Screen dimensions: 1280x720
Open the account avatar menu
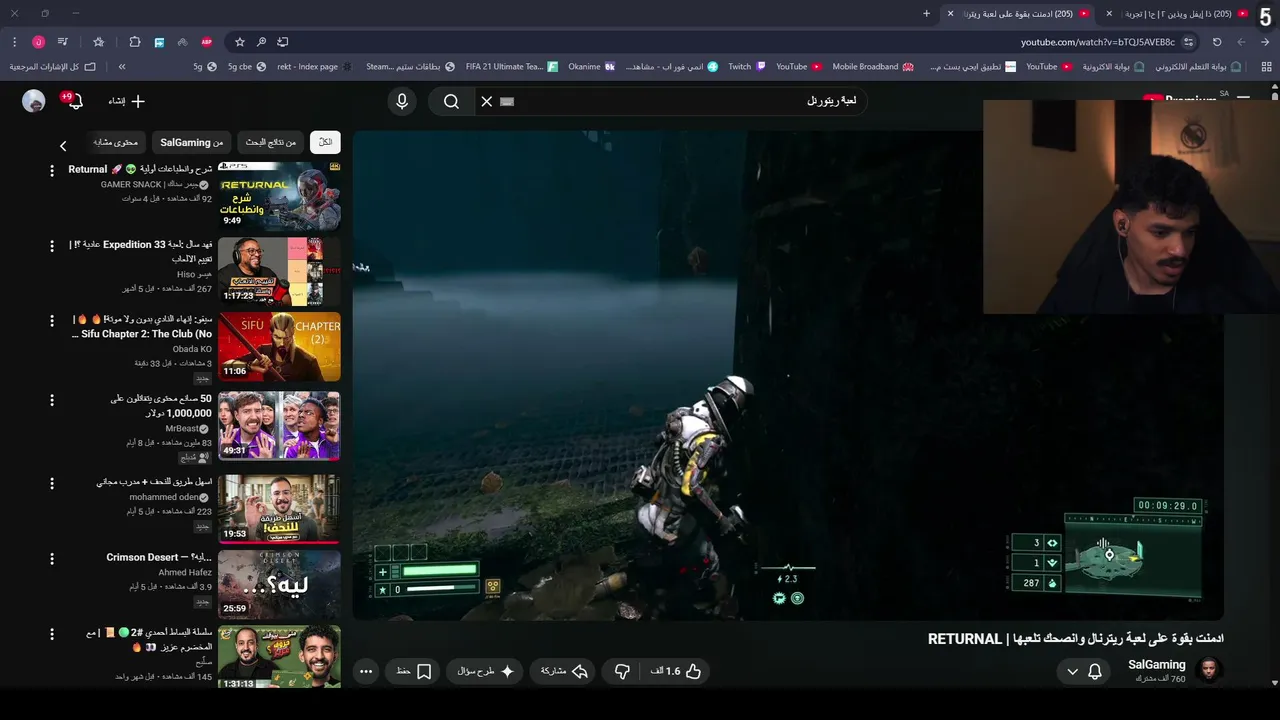[x=34, y=101]
